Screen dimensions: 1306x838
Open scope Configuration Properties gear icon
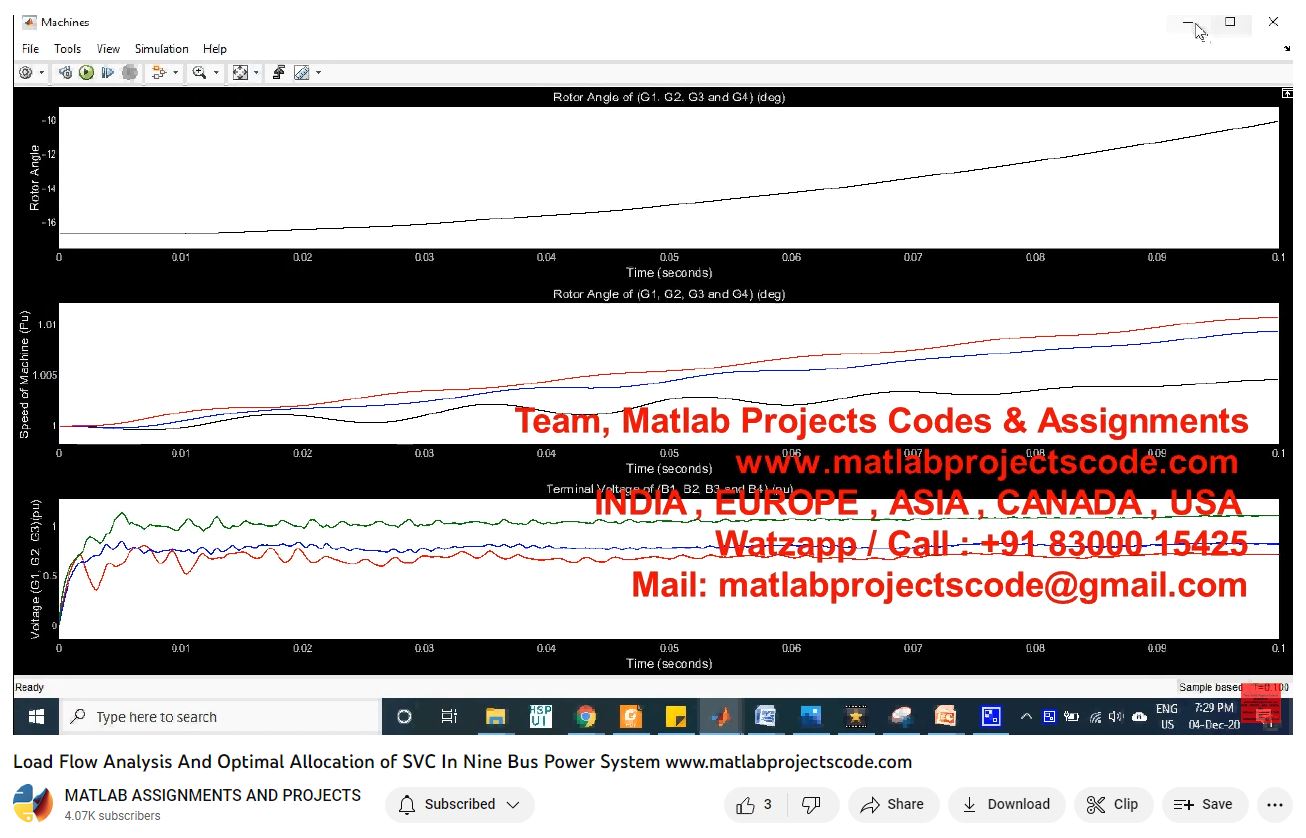(26, 73)
